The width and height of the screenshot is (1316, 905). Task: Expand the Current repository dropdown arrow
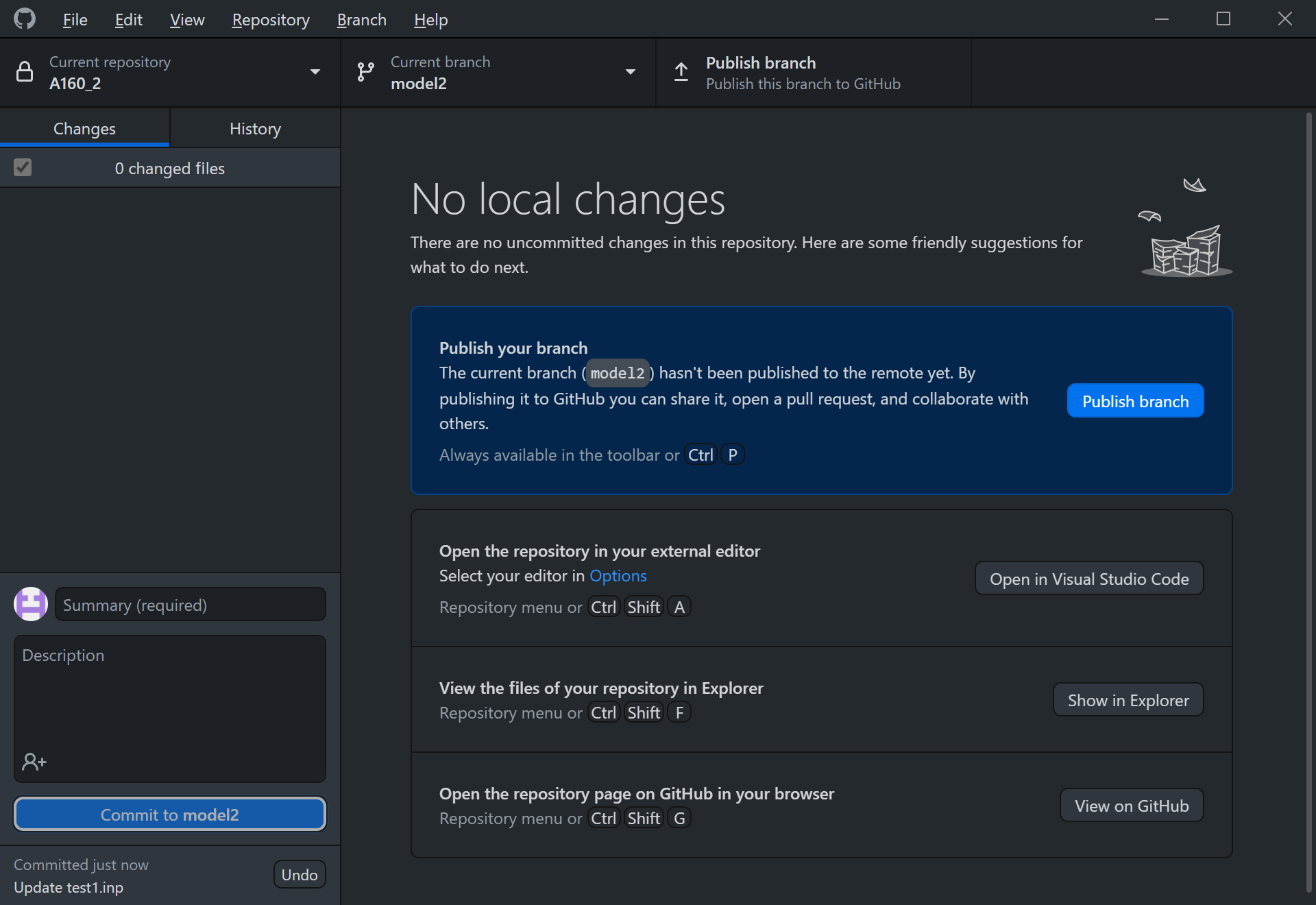(315, 71)
